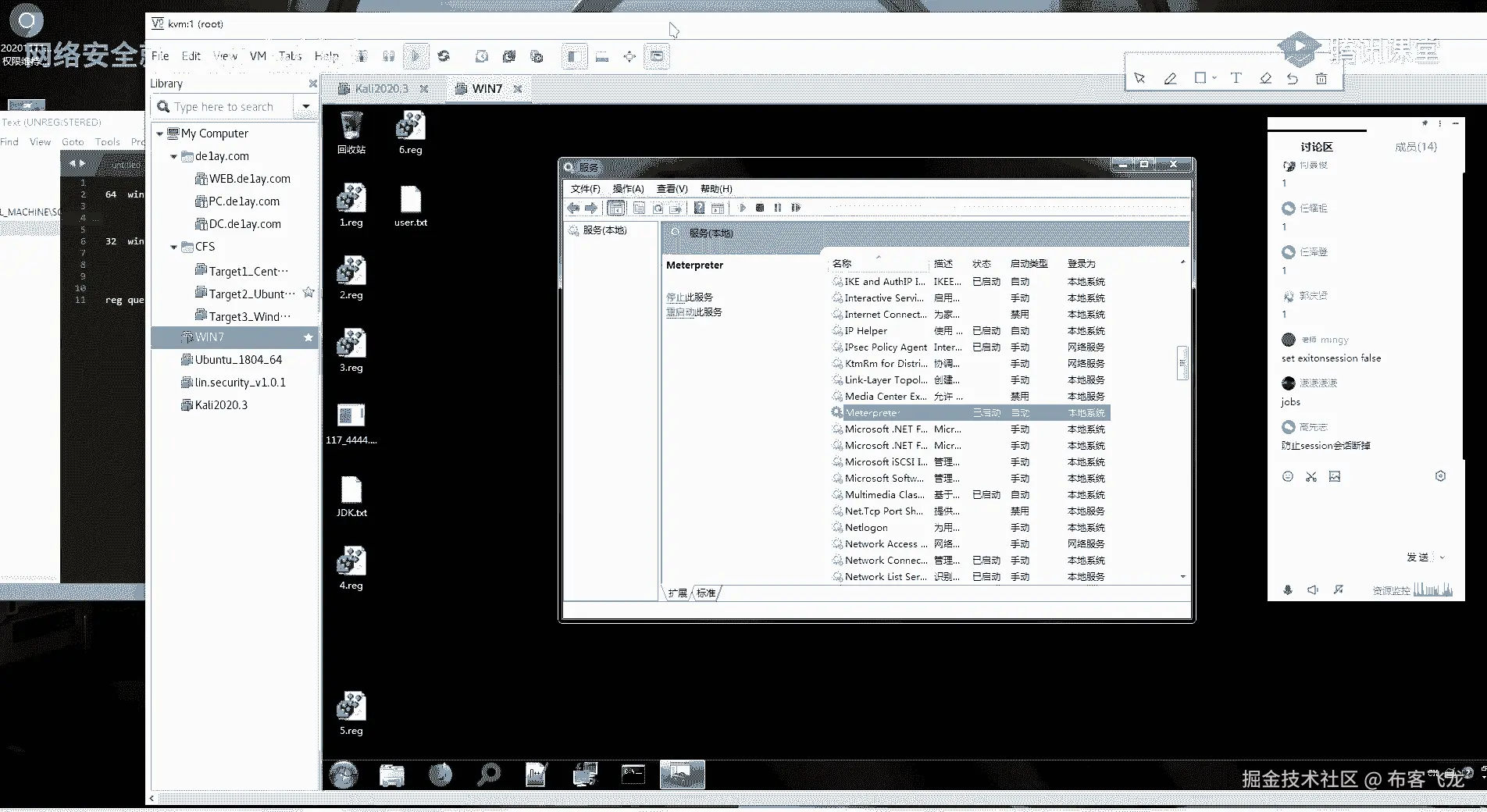Select 服务(本地) in the Services tree
The width and height of the screenshot is (1487, 812).
click(598, 231)
